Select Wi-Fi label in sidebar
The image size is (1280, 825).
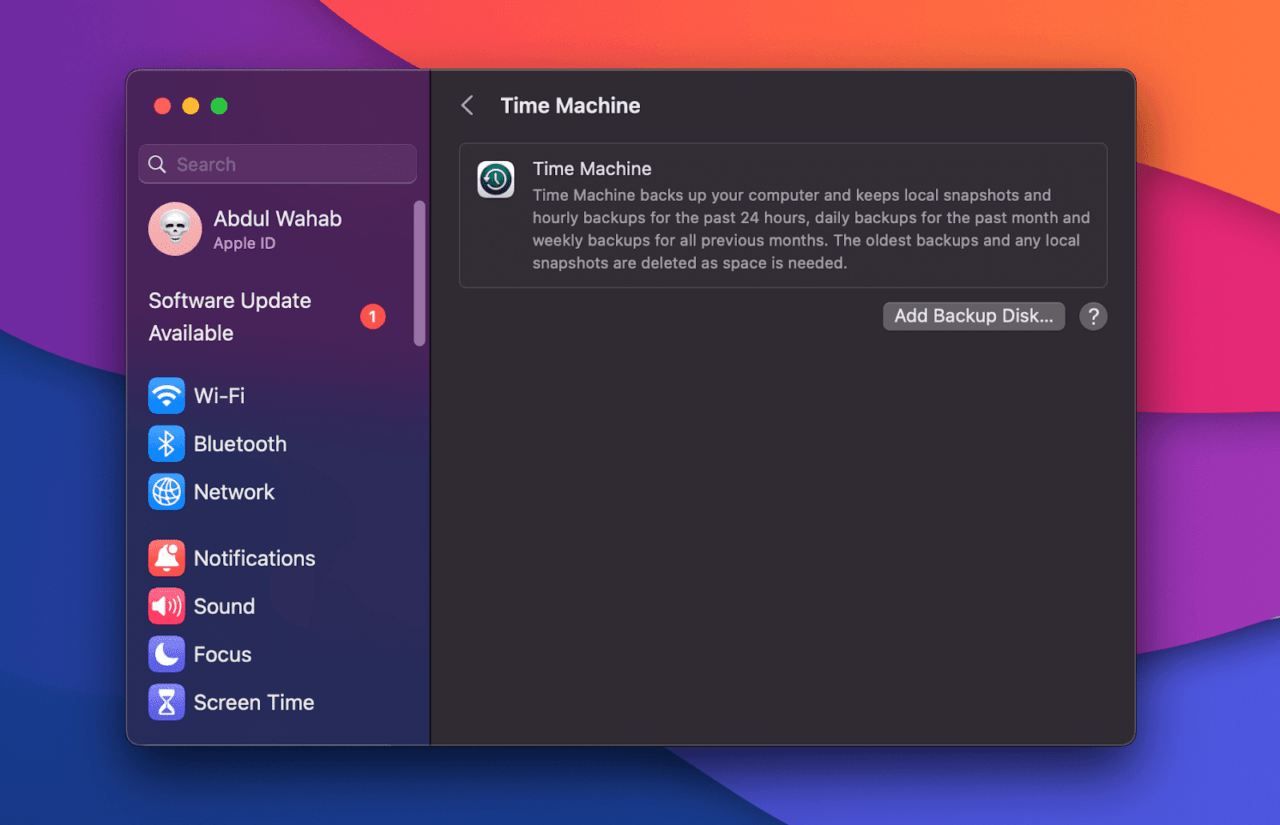click(x=219, y=396)
